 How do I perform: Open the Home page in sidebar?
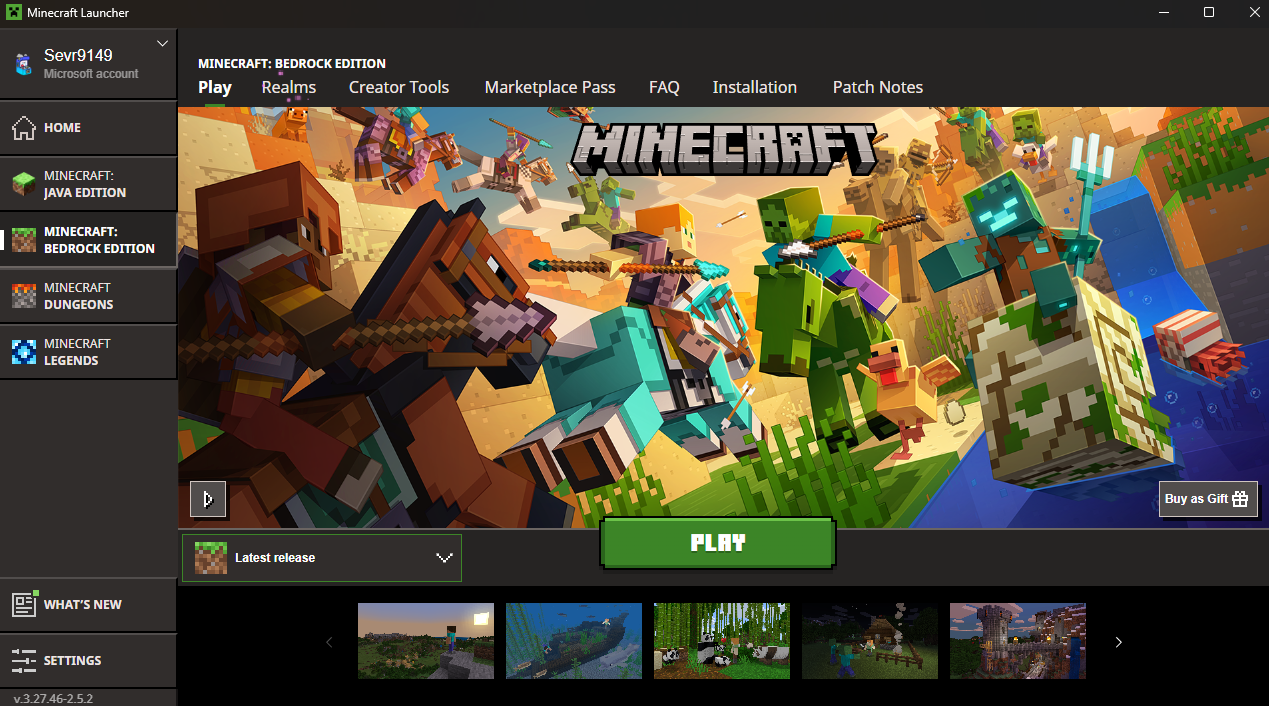(x=88, y=128)
